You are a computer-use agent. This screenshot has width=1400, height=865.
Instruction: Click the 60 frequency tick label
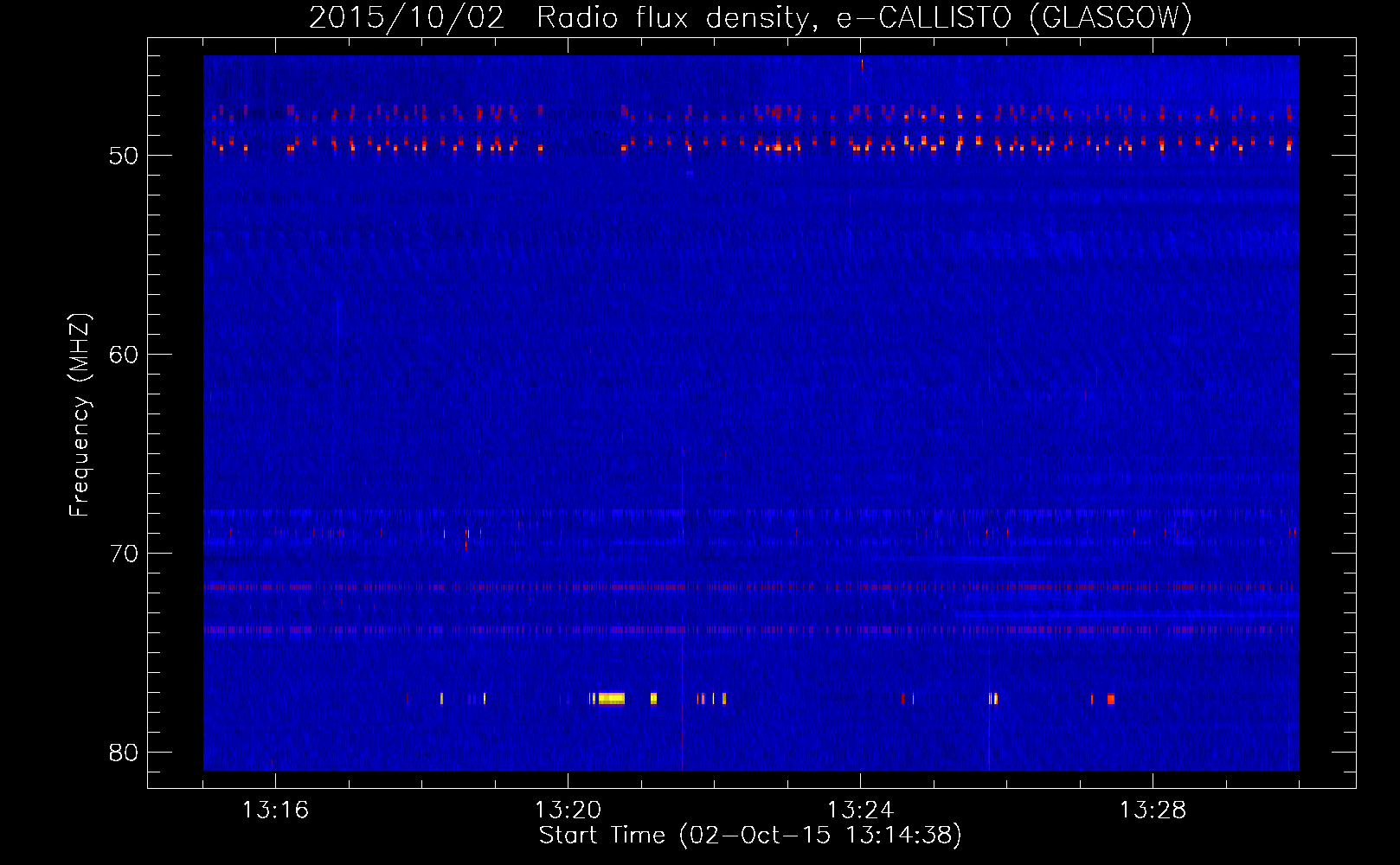[124, 355]
